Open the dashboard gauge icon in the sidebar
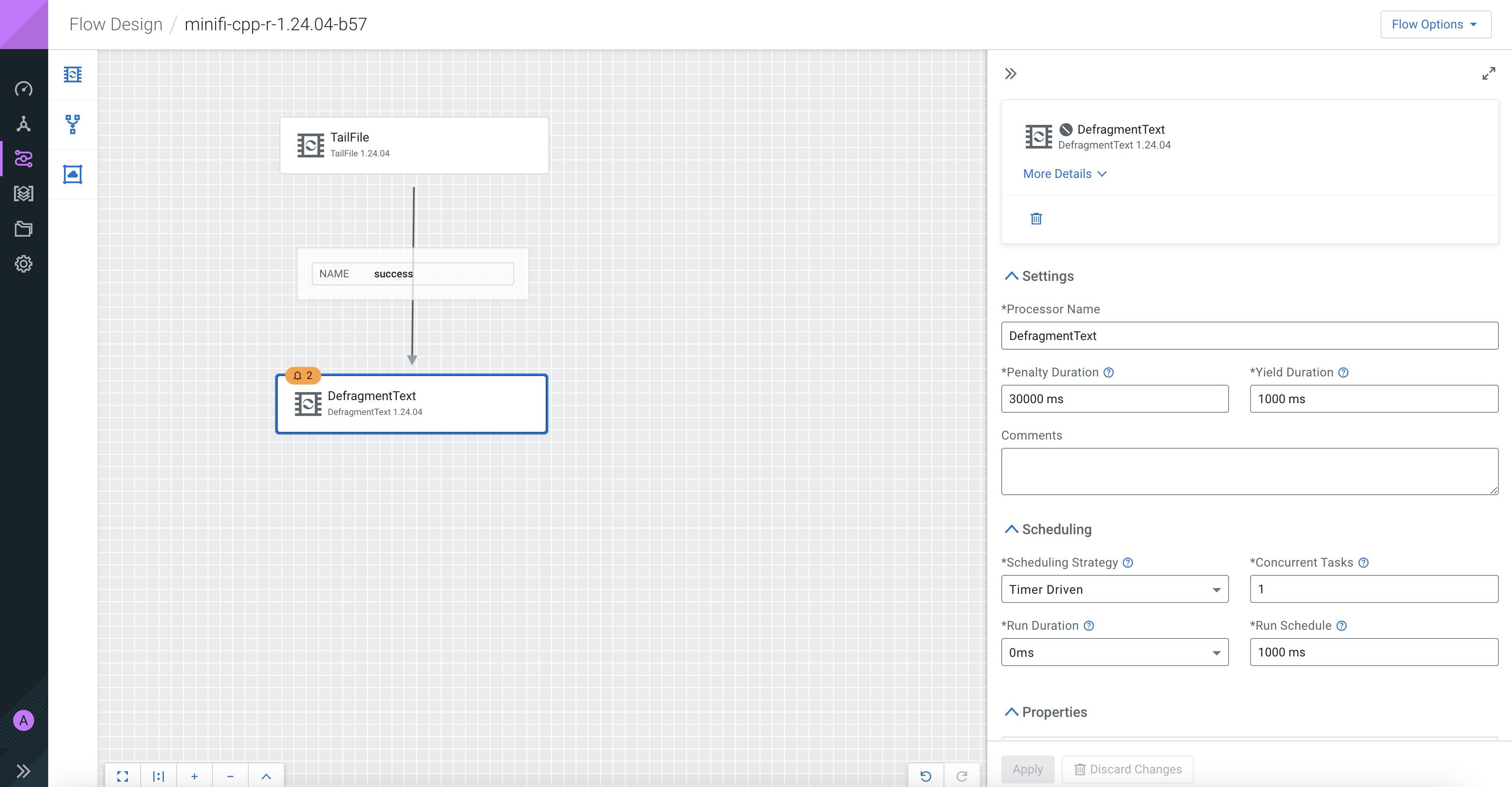Screen dimensions: 1512x787 [24, 89]
